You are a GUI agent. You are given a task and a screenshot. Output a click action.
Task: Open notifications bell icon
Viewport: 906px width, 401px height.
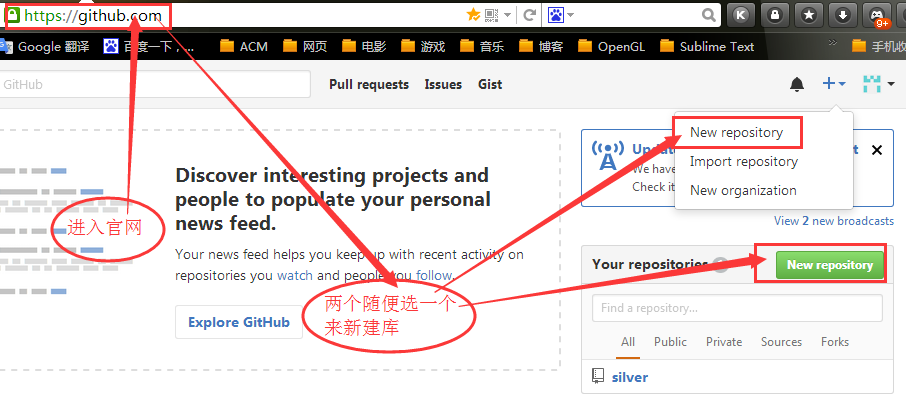(x=797, y=85)
